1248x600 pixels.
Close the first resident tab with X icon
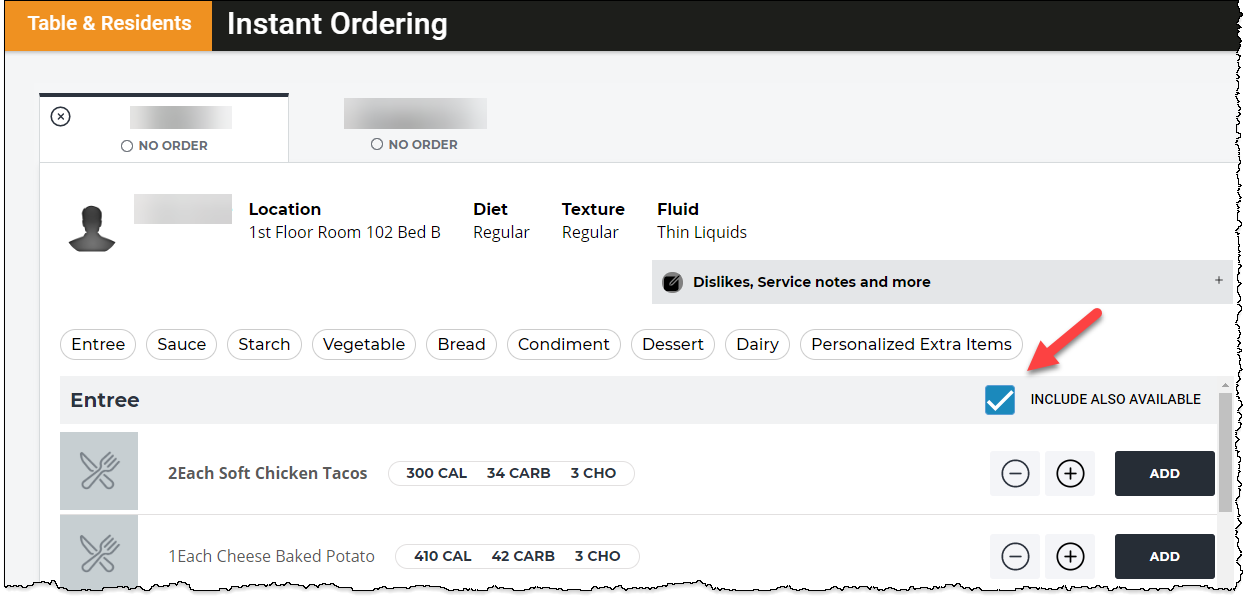(x=61, y=117)
